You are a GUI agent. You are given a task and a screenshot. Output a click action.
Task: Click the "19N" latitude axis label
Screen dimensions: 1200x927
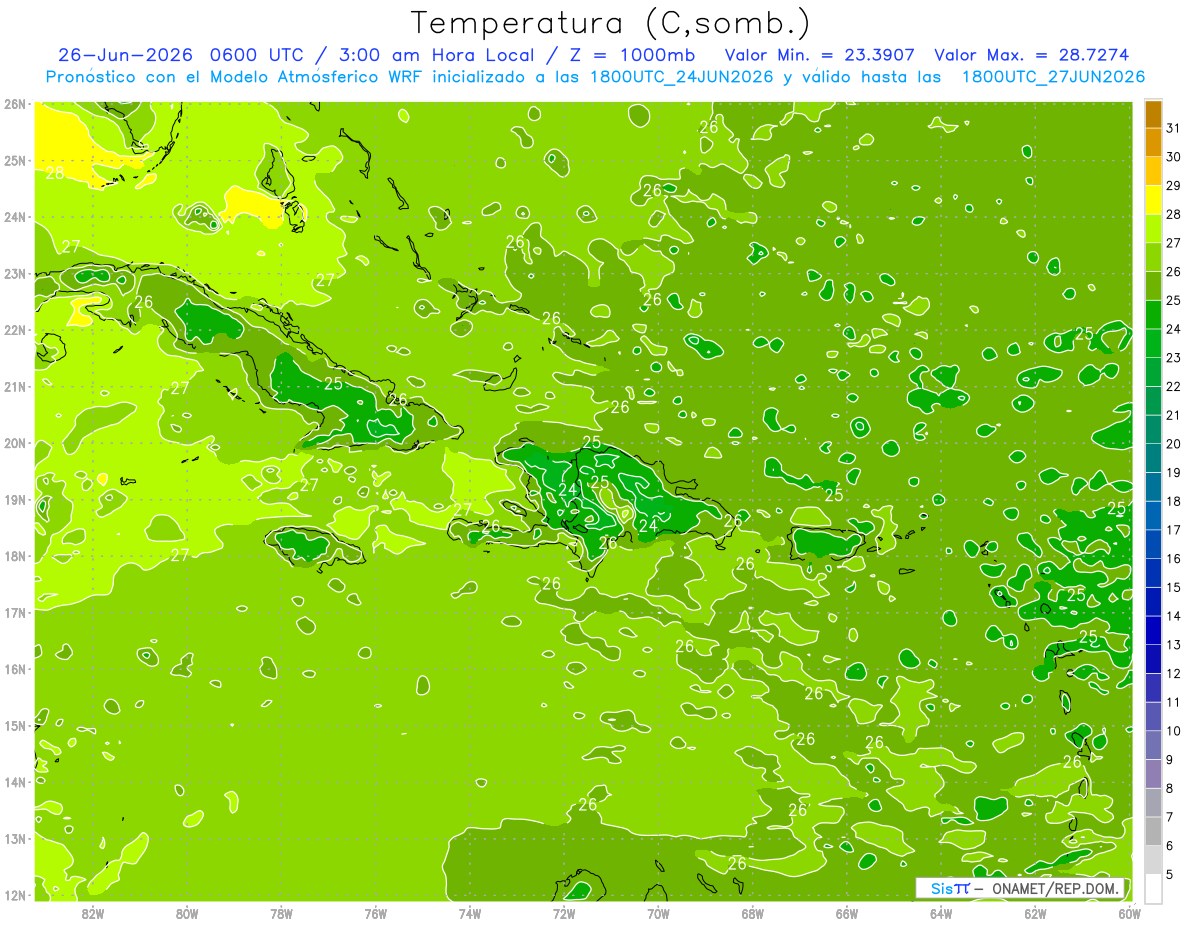pos(14,499)
